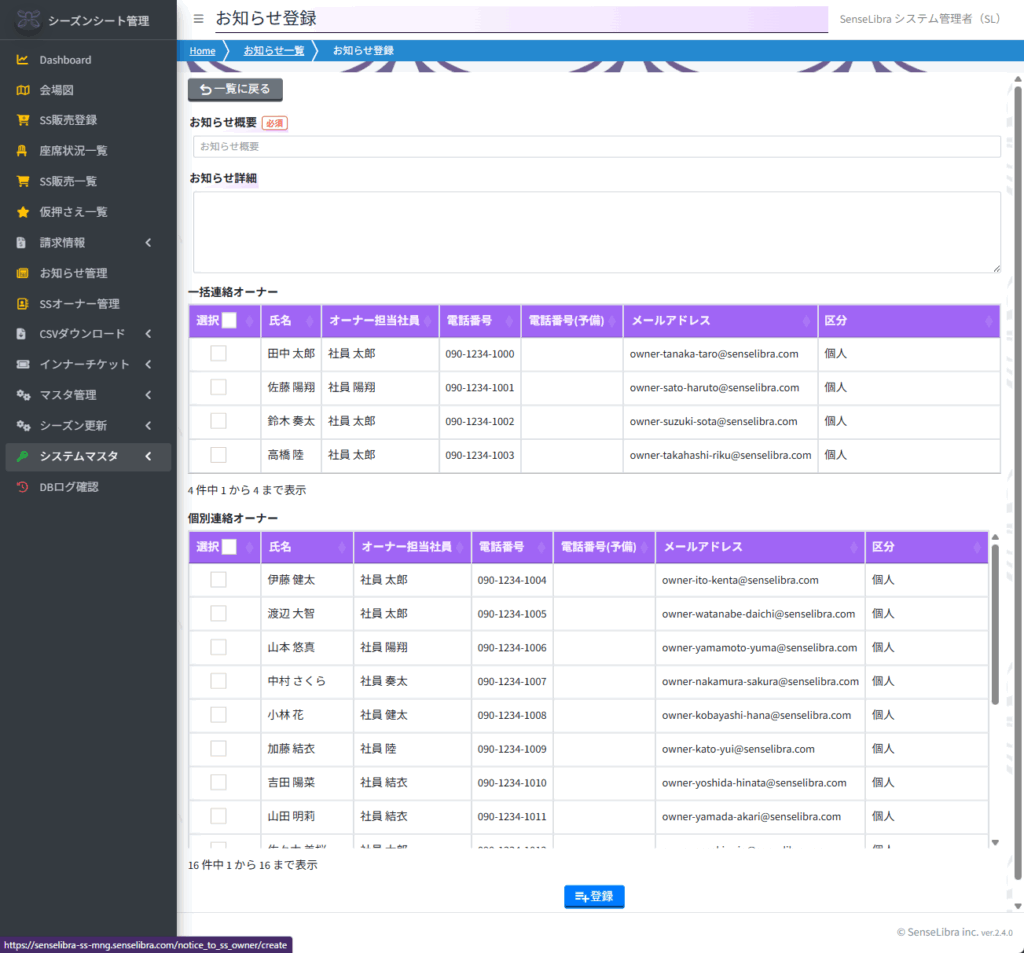1024x953 pixels.
Task: Open お知らせ管理 in the sidebar
Action: [73, 273]
